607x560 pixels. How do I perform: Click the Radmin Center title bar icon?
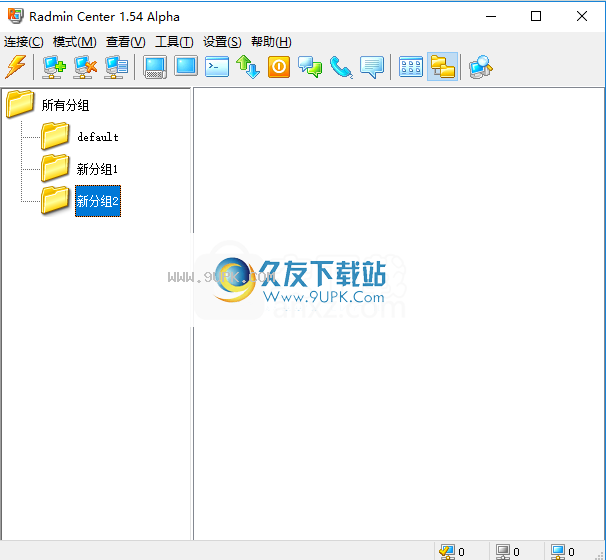tap(15, 16)
